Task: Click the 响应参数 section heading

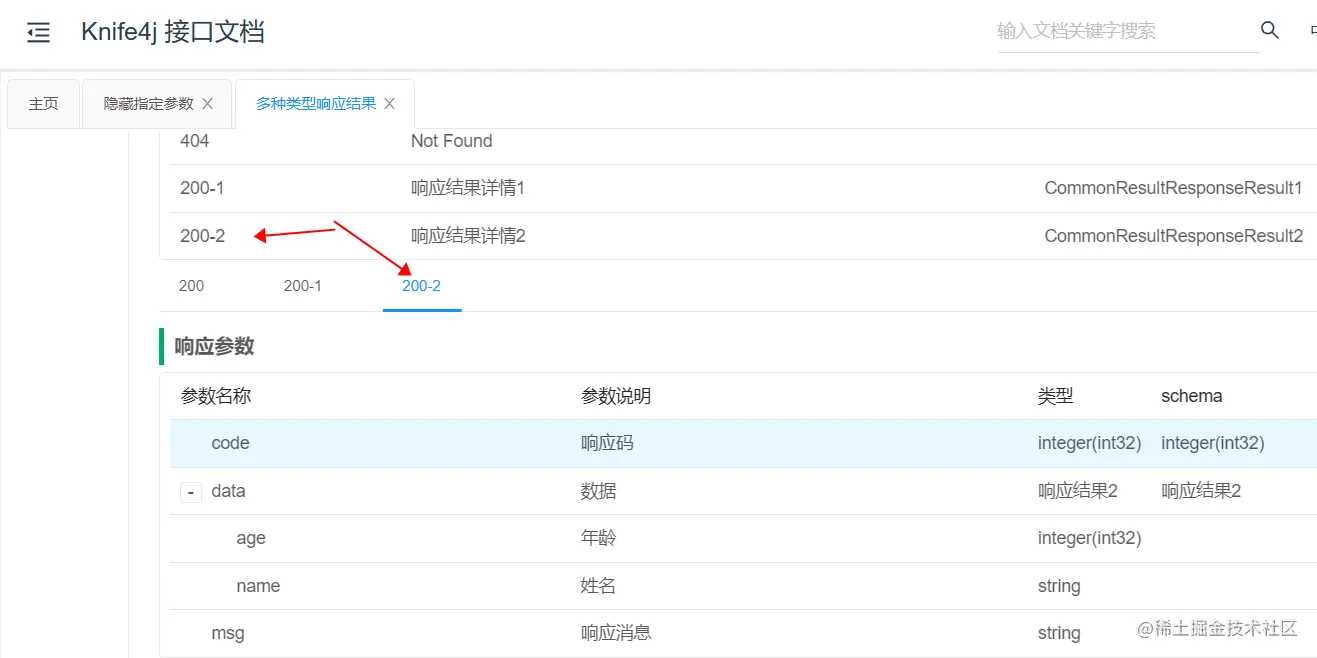Action: tap(215, 346)
